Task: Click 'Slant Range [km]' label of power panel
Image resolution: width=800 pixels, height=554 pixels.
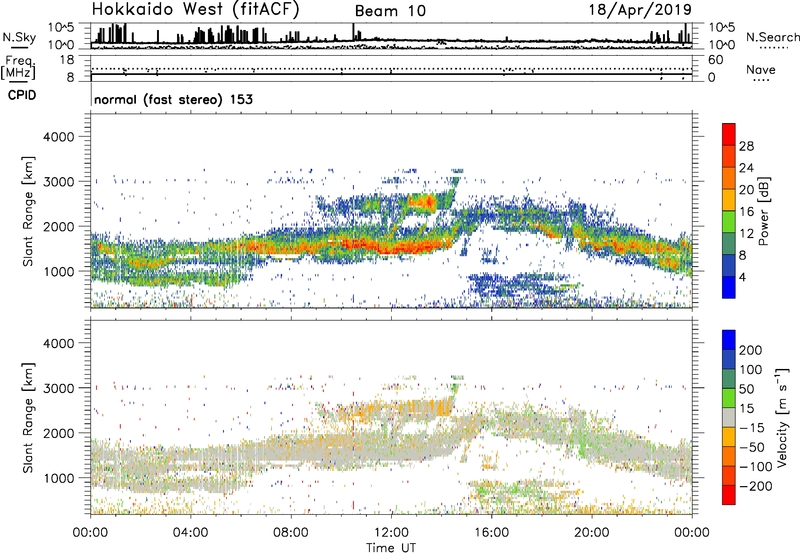Action: [28, 211]
